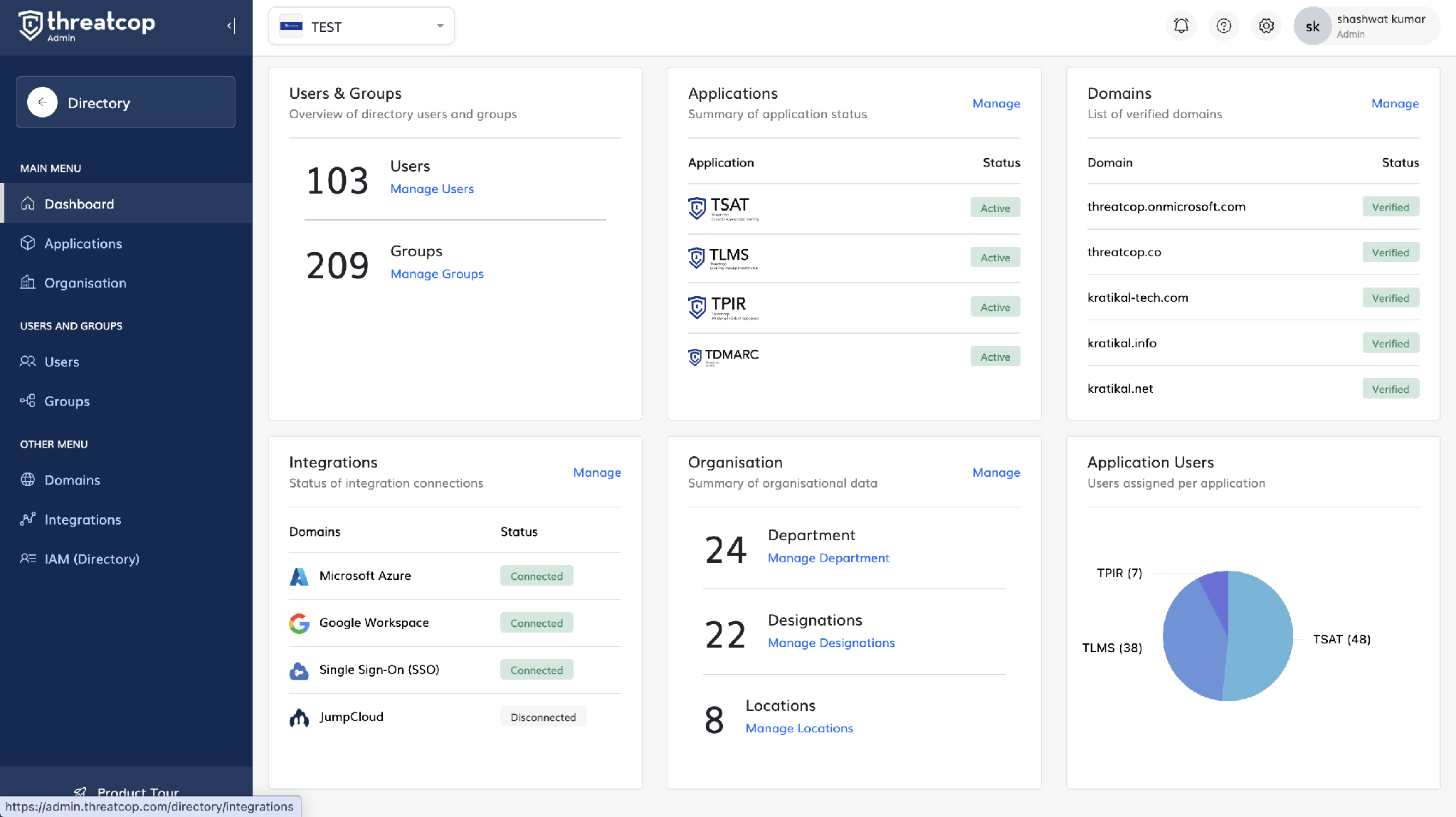Click the Manage Users link

tap(432, 189)
